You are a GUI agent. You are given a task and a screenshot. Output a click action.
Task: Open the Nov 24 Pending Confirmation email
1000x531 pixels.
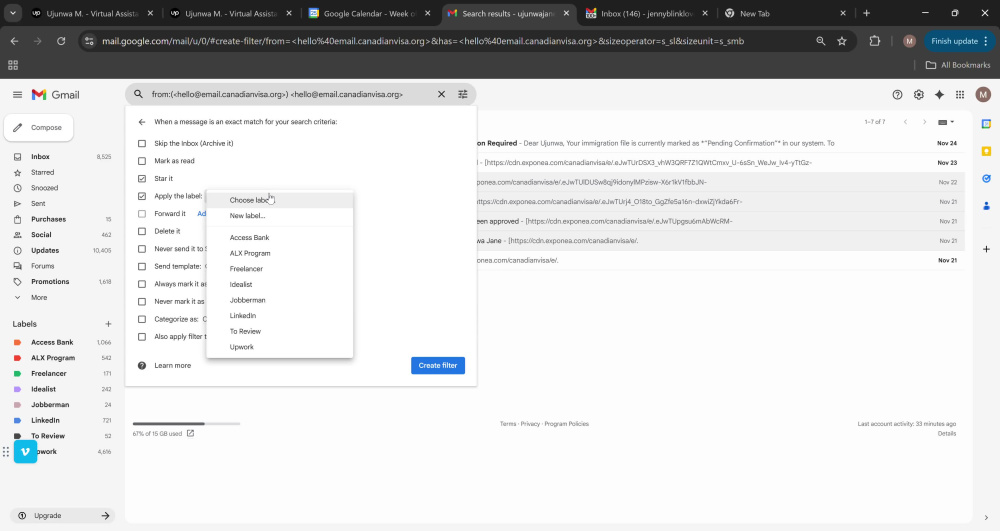point(721,143)
